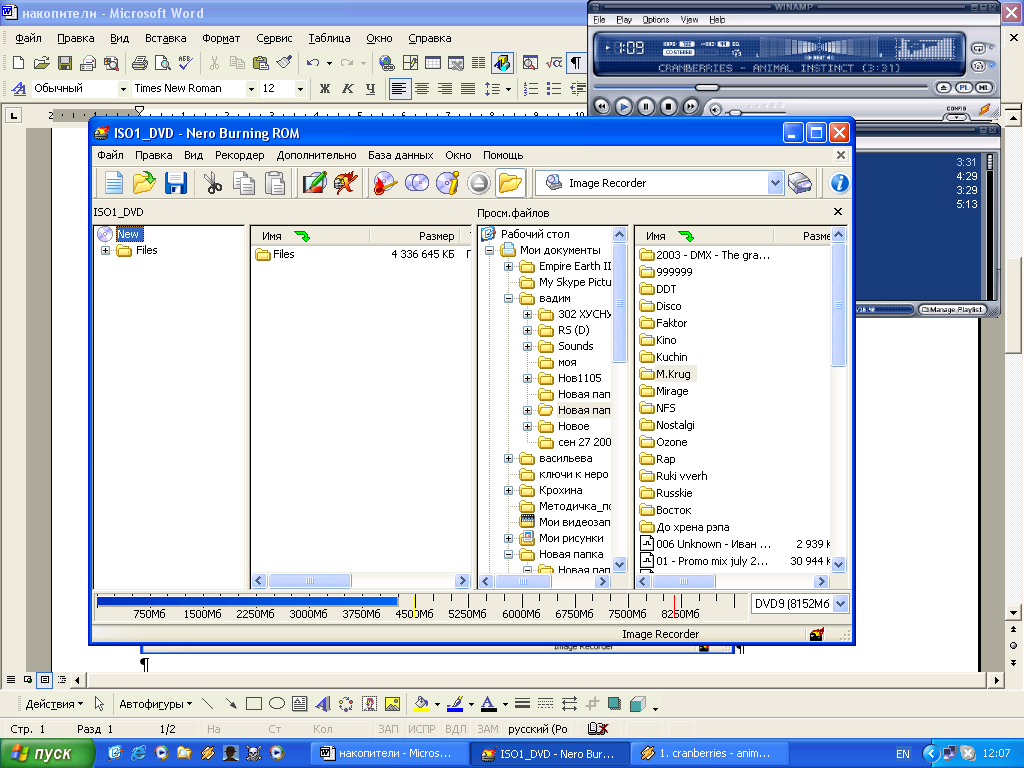Eject disc using Nero eject icon
This screenshot has width=1024, height=768.
coord(479,184)
